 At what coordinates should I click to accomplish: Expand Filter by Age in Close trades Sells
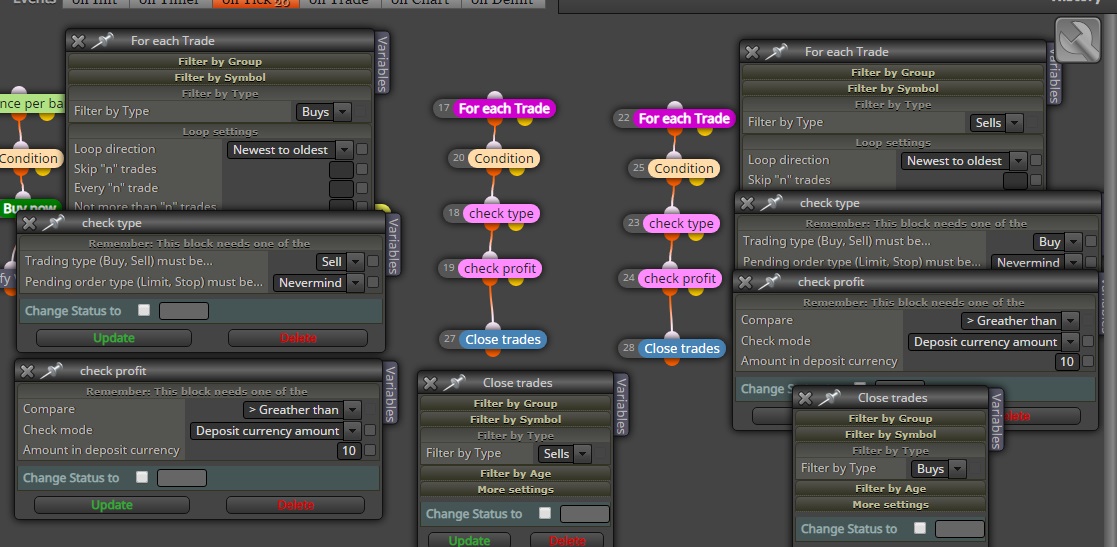click(x=515, y=473)
